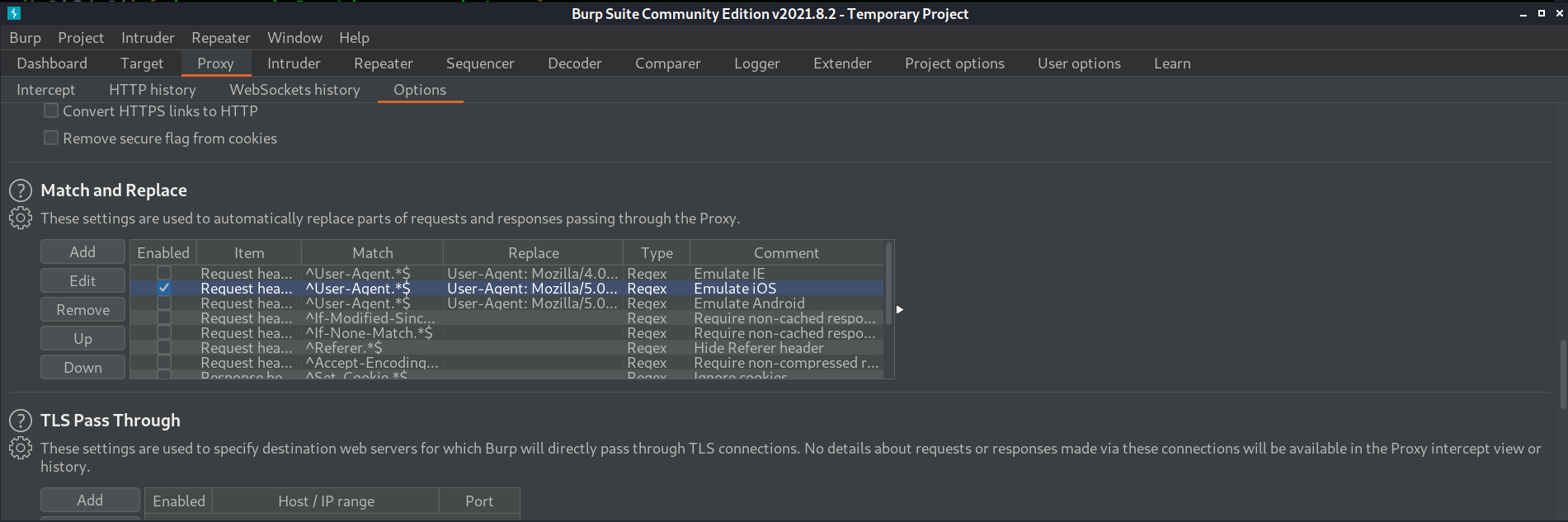
Task: Click the Match and Replace table scrollbar
Action: click(888, 283)
